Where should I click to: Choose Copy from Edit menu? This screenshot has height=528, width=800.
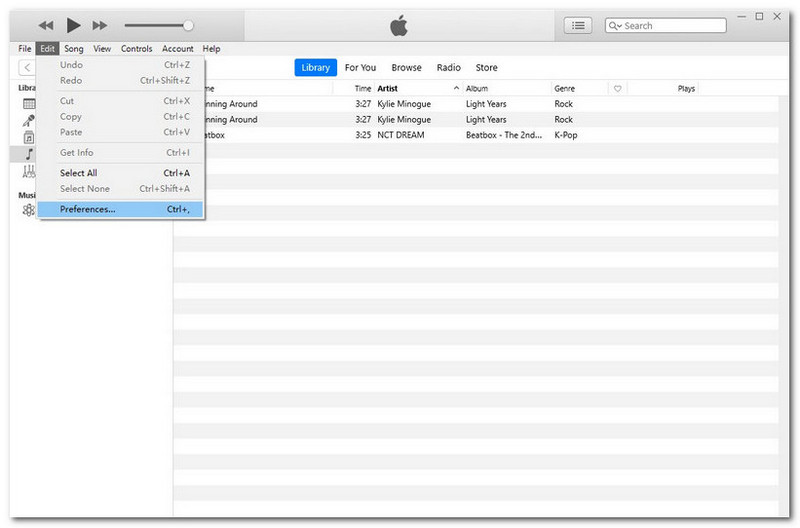pos(121,117)
